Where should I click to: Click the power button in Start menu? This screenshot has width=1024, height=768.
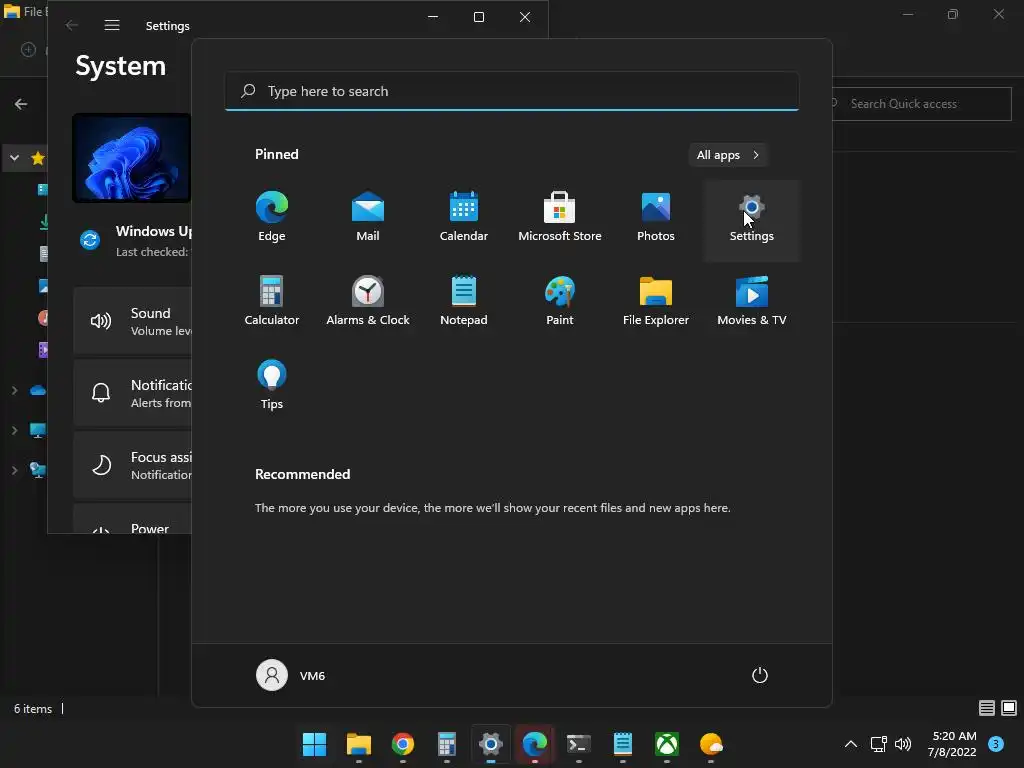pyautogui.click(x=760, y=675)
